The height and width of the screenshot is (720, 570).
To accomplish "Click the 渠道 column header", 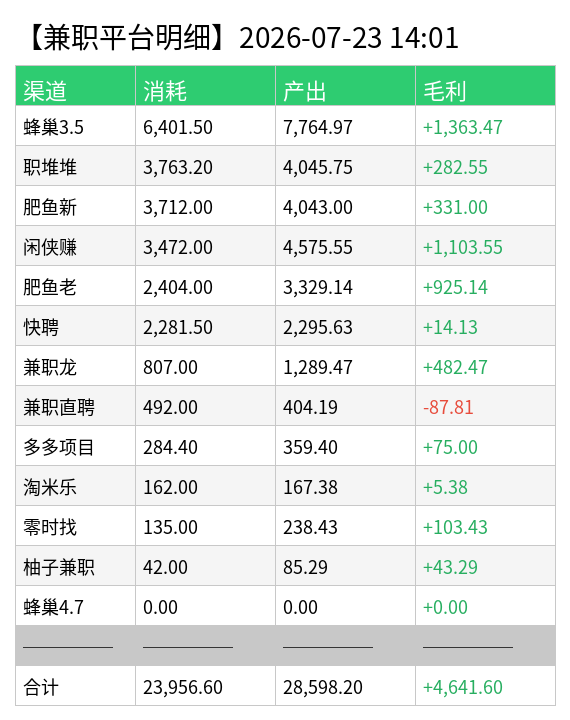I will (x=75, y=86).
